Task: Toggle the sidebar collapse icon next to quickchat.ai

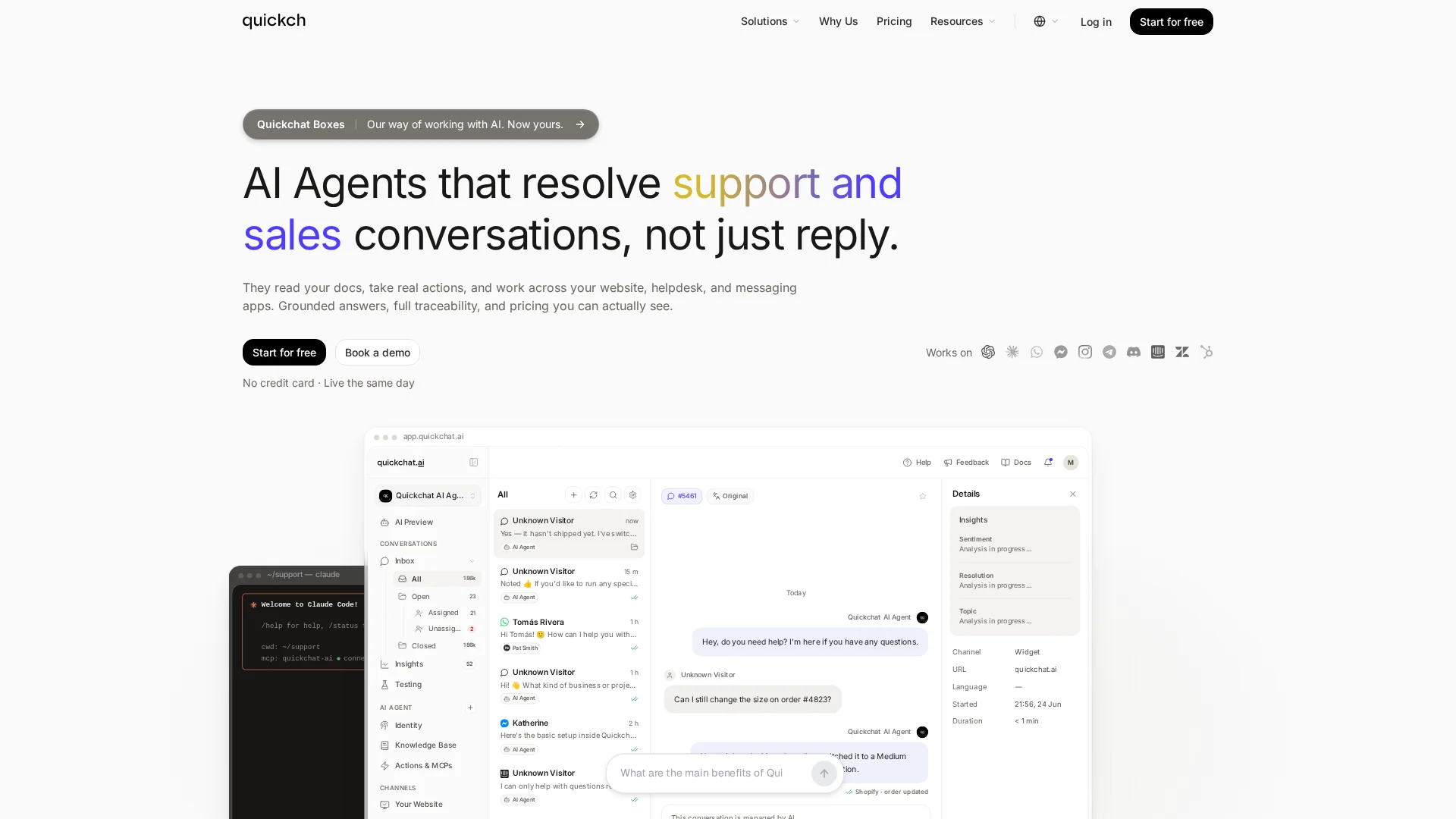Action: pos(474,463)
